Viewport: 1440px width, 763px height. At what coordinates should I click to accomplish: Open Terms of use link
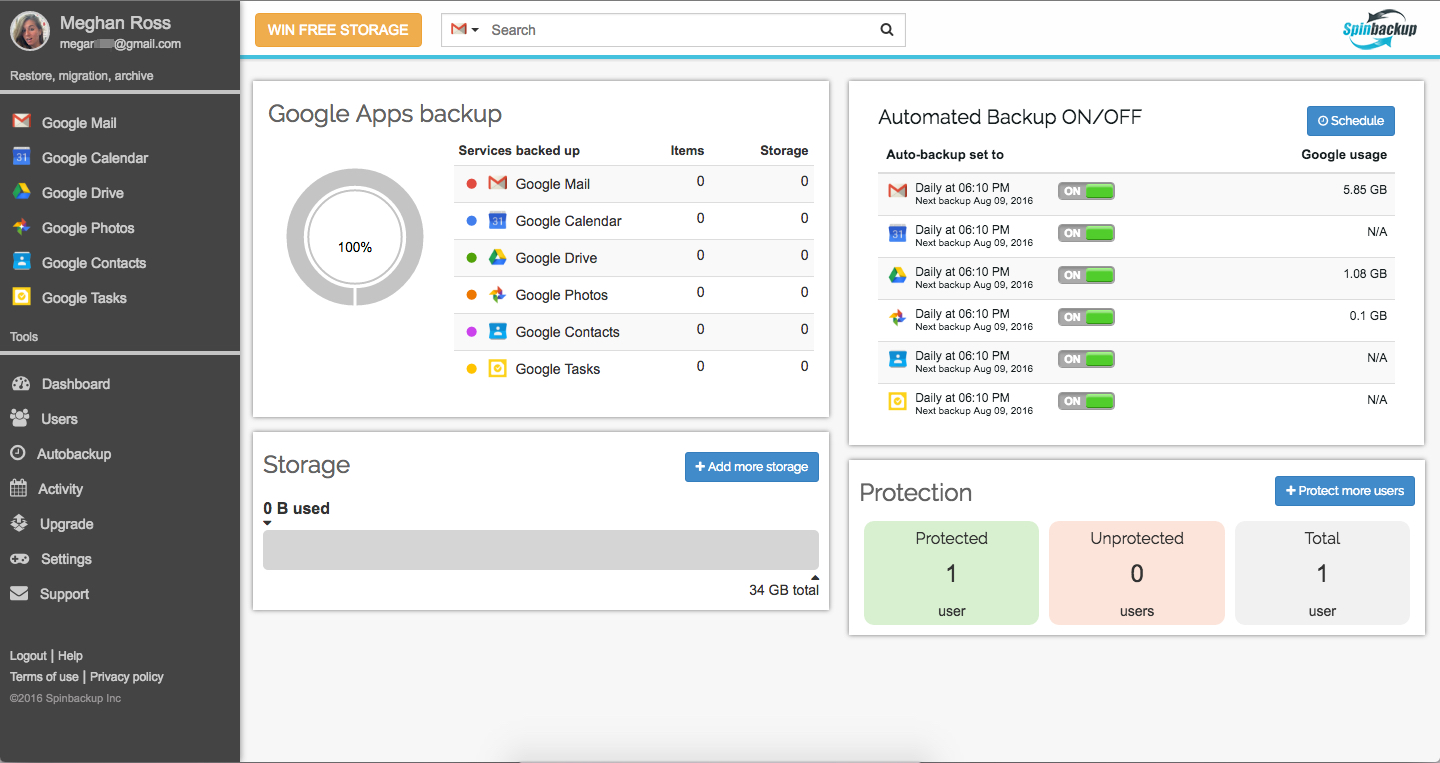click(x=44, y=677)
